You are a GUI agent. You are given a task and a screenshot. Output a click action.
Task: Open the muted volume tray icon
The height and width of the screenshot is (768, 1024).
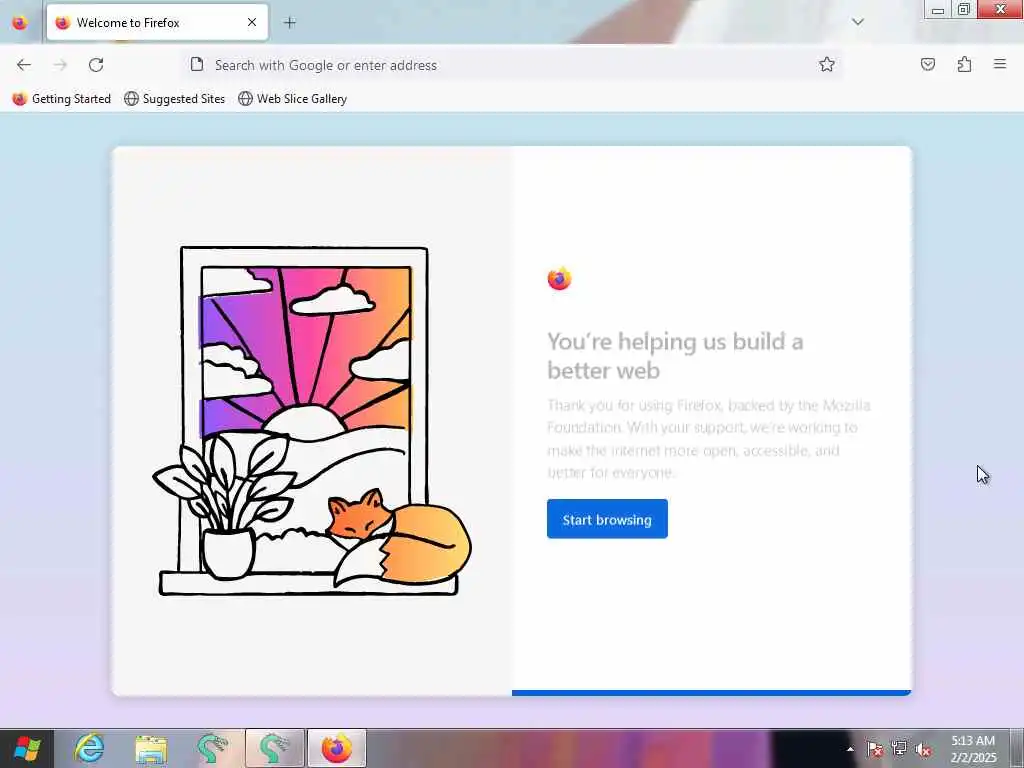click(x=923, y=750)
